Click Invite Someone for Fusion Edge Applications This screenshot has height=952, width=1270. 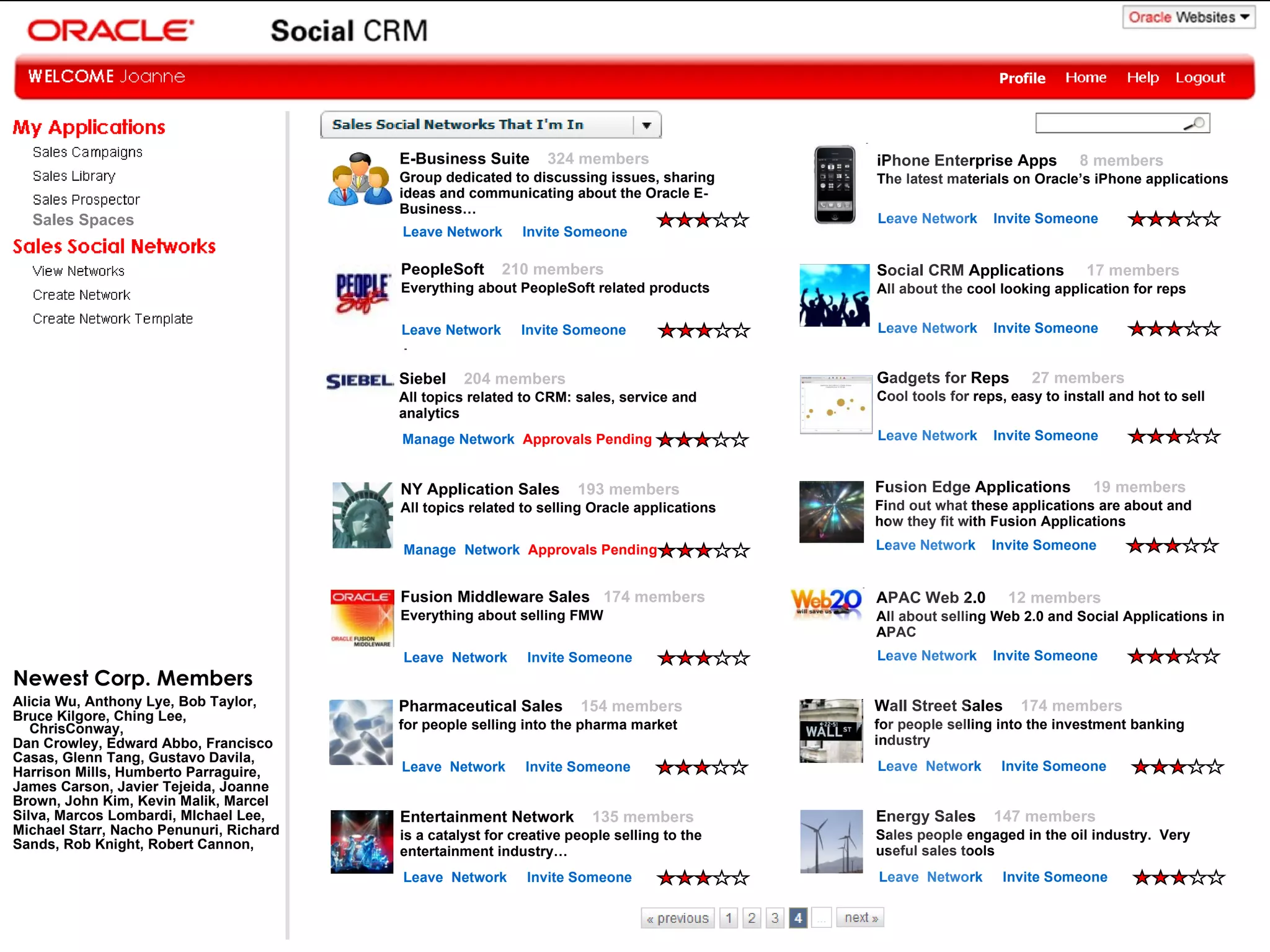tap(1044, 545)
